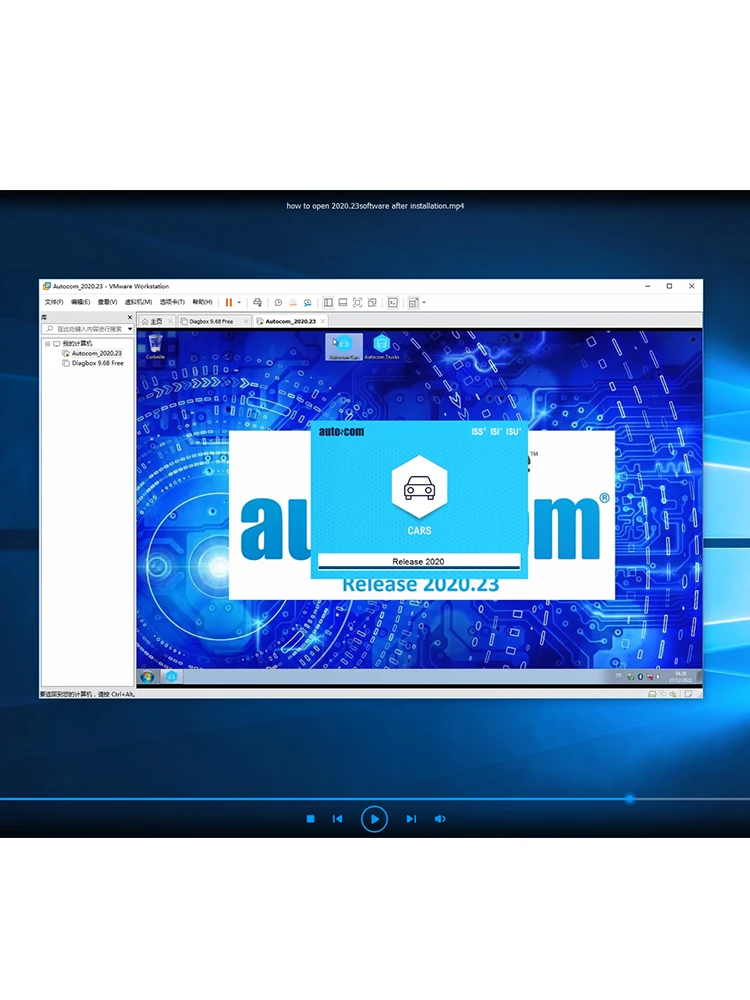Close the Diagbox 9.68 Free tab
750x1000 pixels.
pyautogui.click(x=246, y=321)
